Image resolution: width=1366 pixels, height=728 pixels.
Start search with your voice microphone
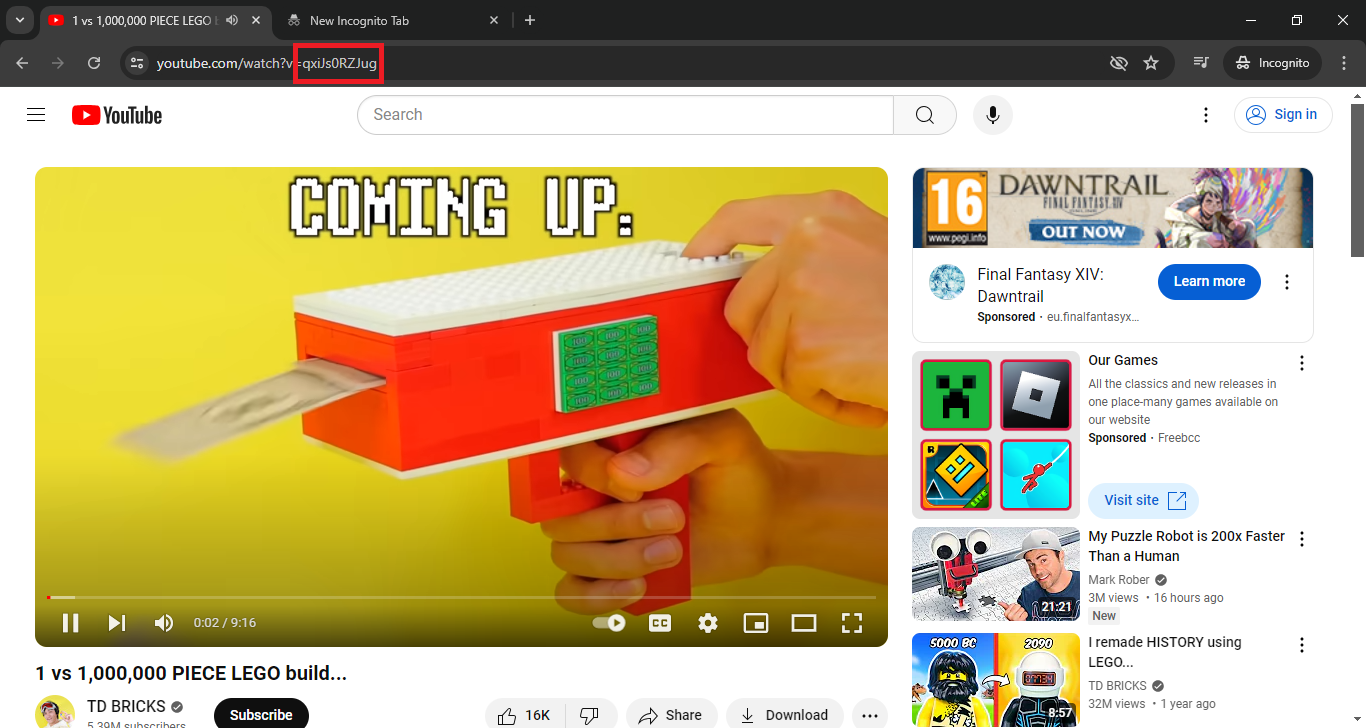(993, 115)
